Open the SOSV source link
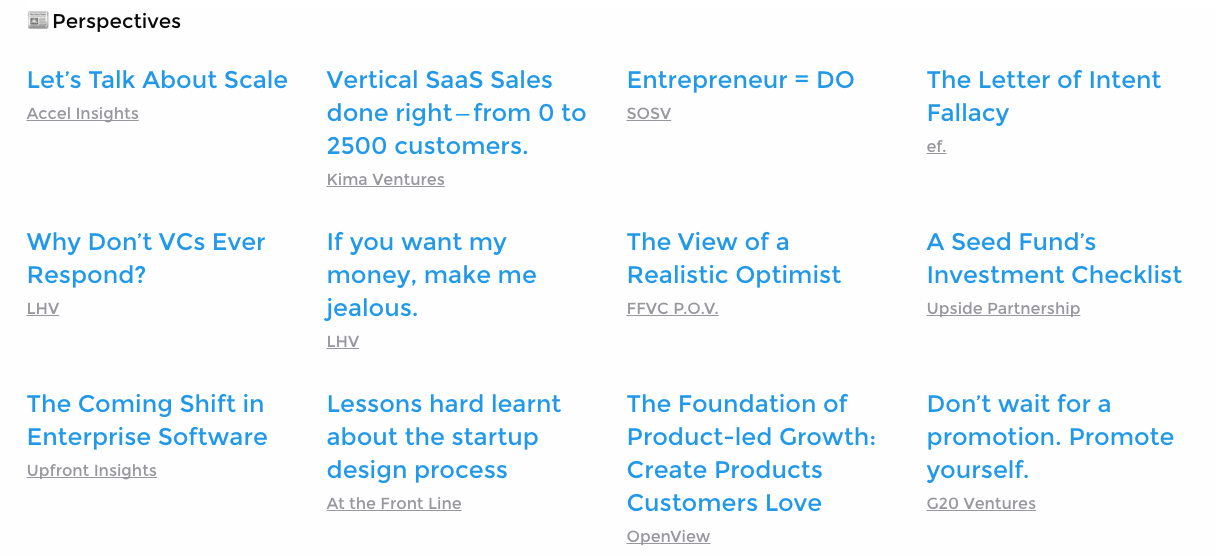The image size is (1216, 556). 648,114
